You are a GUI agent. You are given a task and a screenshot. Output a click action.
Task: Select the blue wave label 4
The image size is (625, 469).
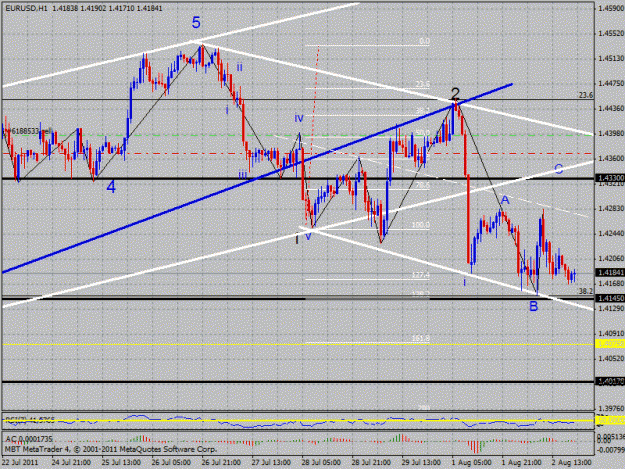pyautogui.click(x=111, y=187)
